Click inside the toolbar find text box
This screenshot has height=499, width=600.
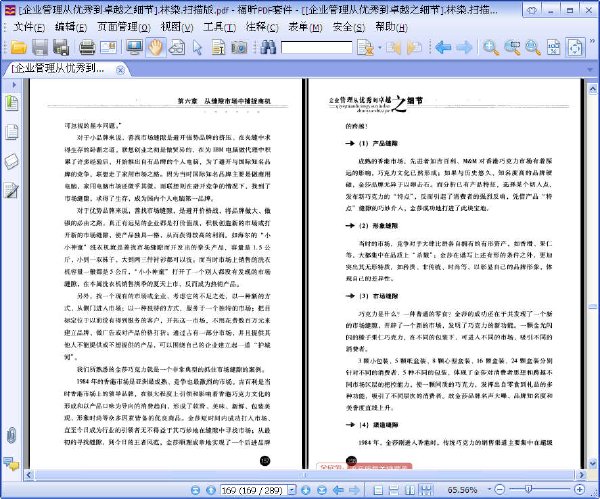pyautogui.click(x=316, y=48)
